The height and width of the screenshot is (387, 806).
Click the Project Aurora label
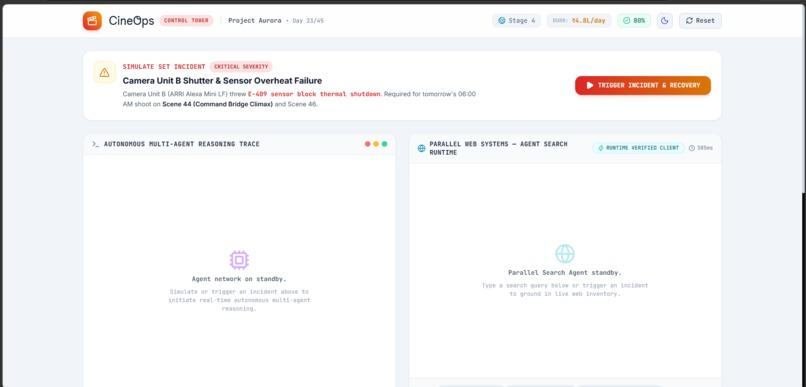(x=254, y=21)
